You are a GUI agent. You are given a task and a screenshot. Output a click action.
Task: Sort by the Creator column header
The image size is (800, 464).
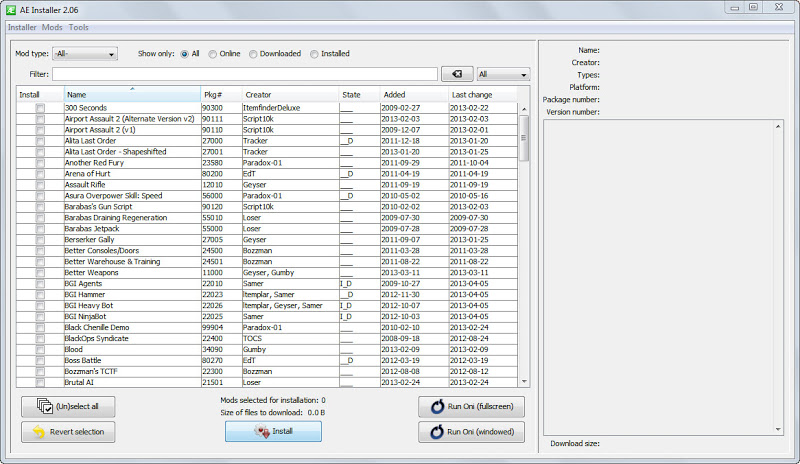point(290,94)
